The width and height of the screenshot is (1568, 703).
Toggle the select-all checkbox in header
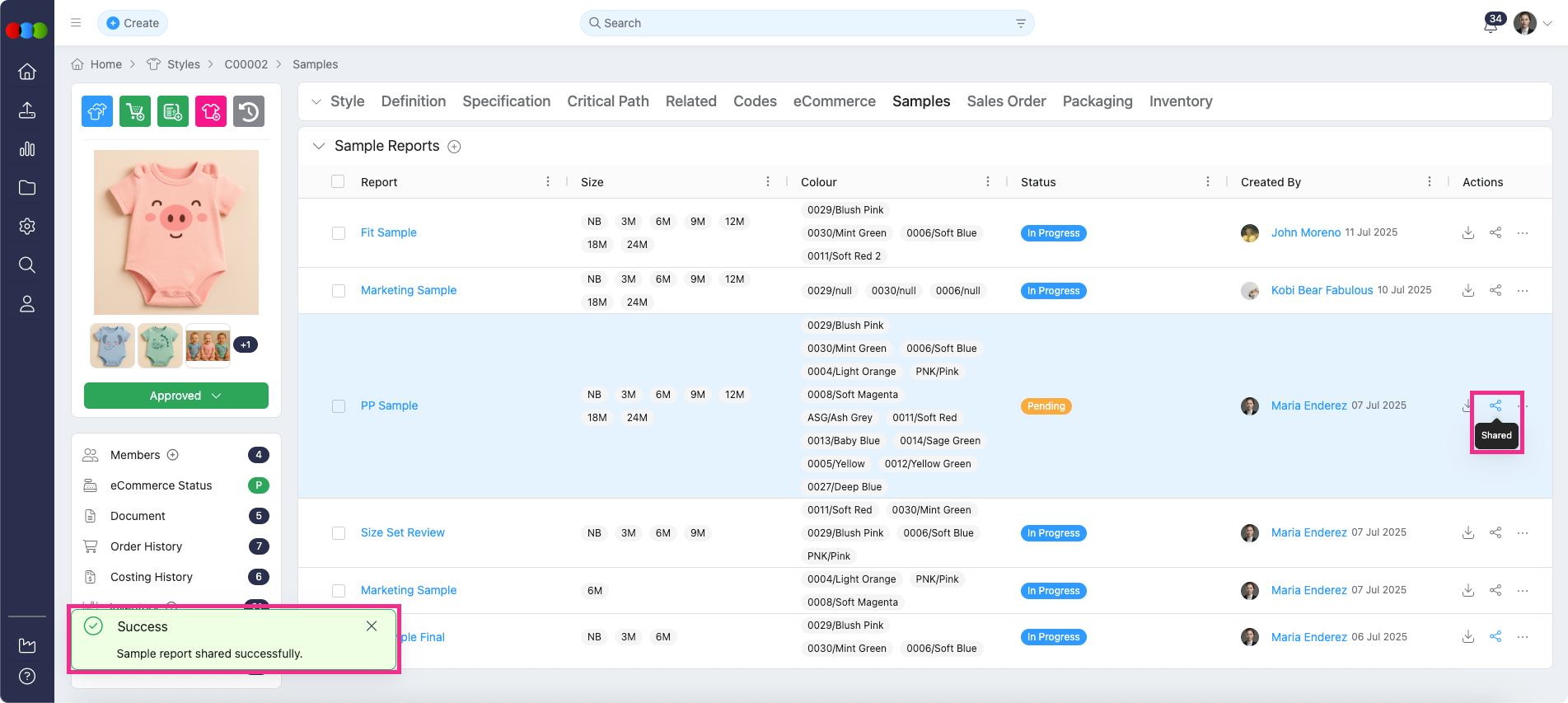[338, 182]
